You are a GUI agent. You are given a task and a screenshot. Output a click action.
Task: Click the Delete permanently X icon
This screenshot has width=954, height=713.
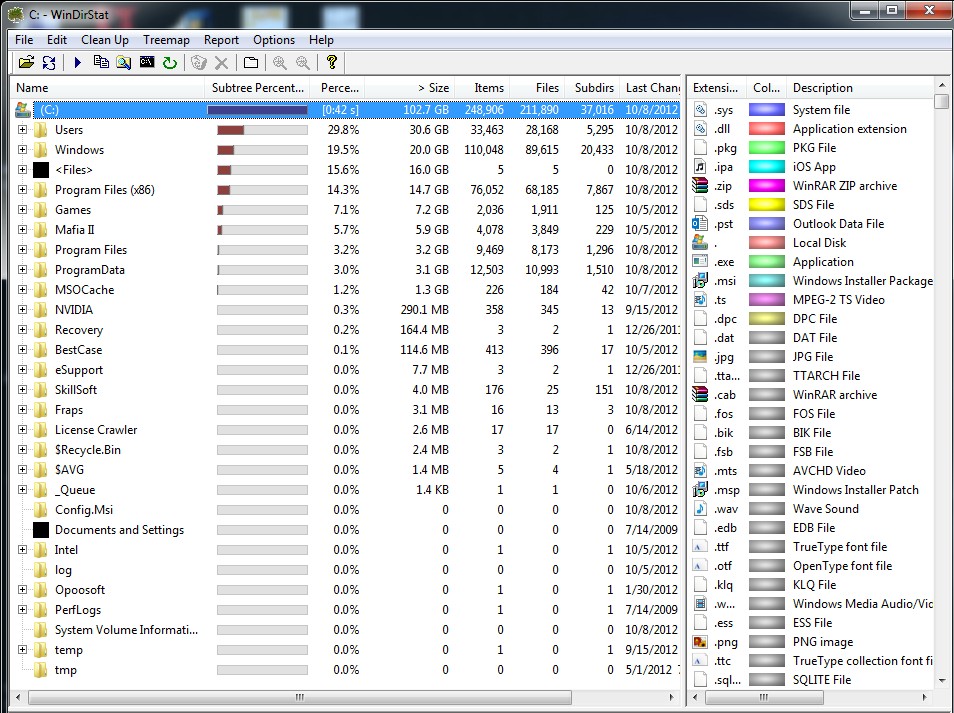221,62
